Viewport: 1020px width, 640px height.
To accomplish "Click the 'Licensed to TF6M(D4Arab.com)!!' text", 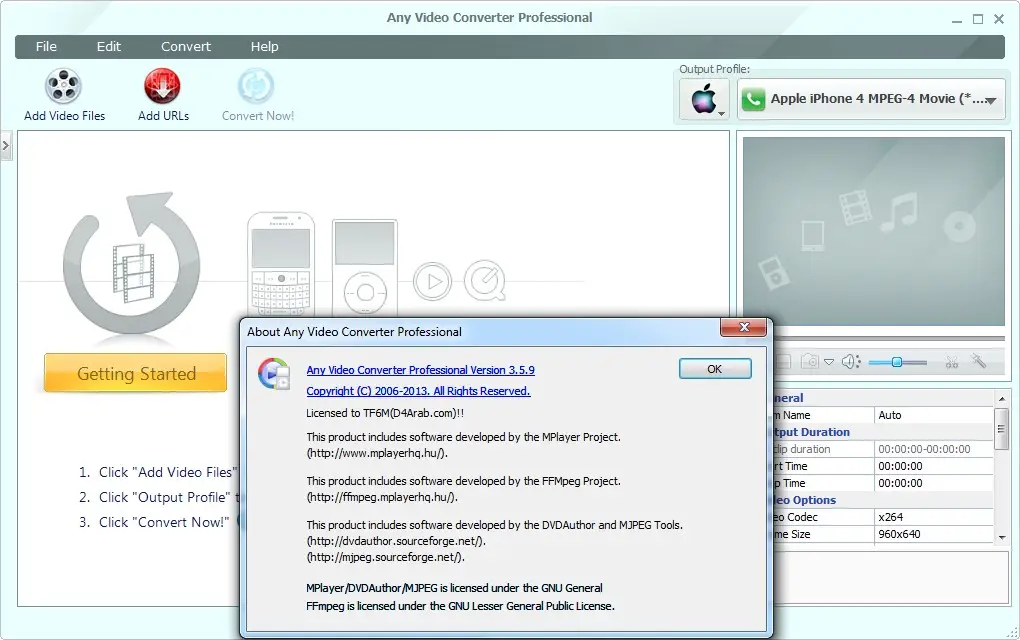I will 385,413.
